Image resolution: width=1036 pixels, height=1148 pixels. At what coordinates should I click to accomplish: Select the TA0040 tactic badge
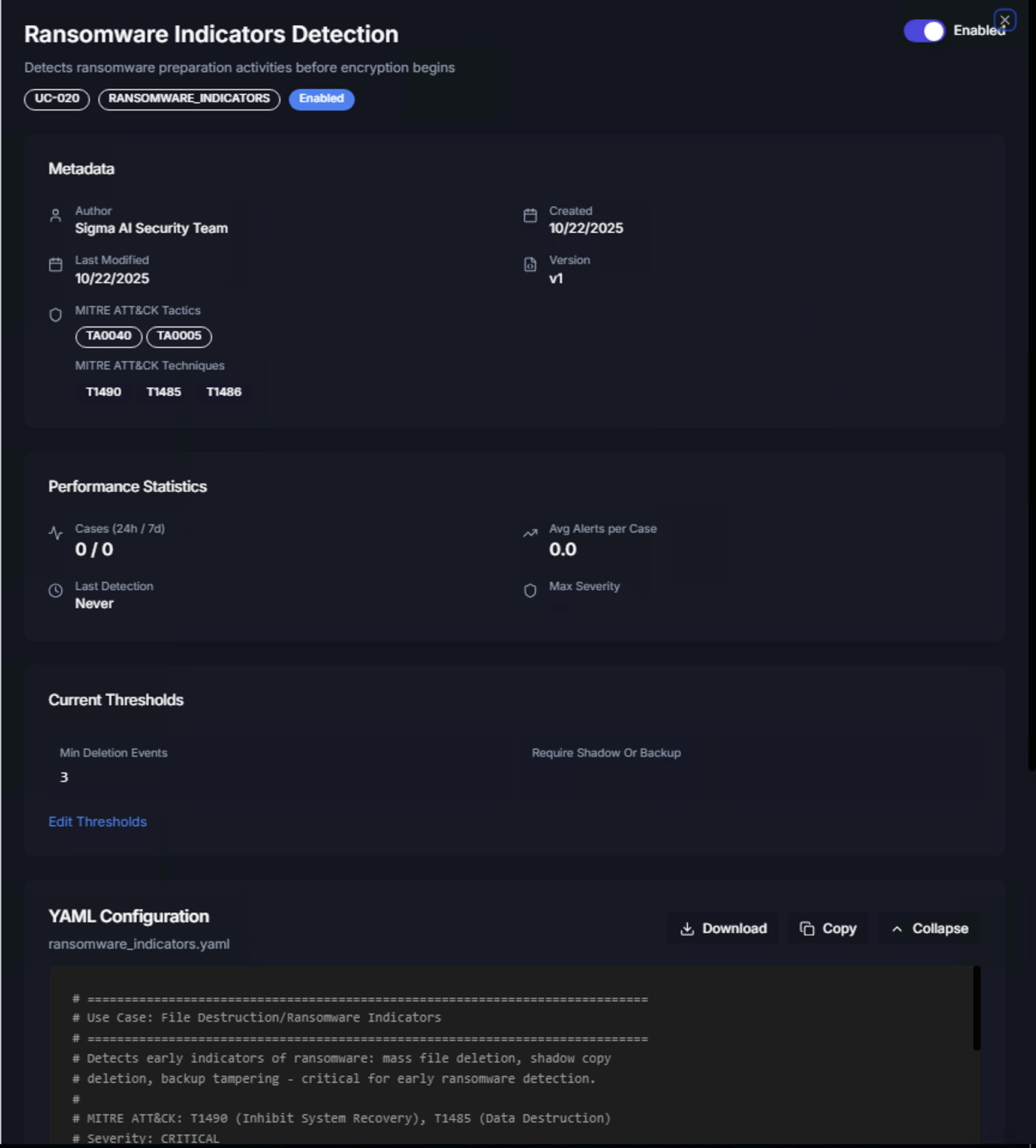click(x=108, y=336)
